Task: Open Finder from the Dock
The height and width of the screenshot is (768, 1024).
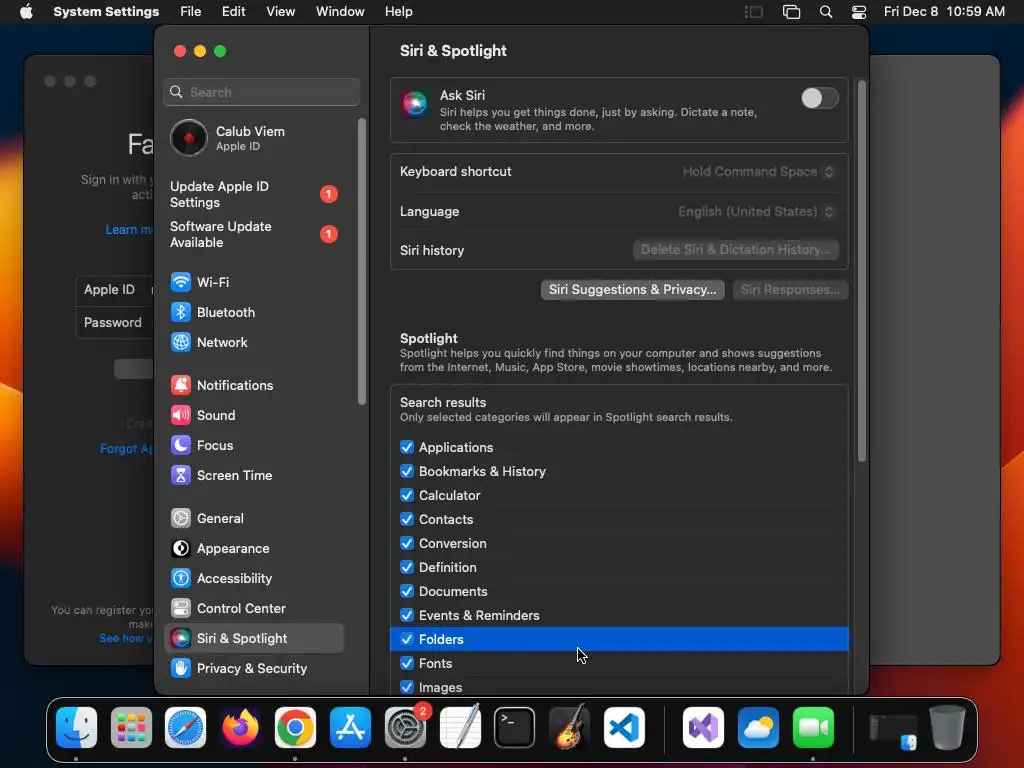Action: pyautogui.click(x=76, y=728)
